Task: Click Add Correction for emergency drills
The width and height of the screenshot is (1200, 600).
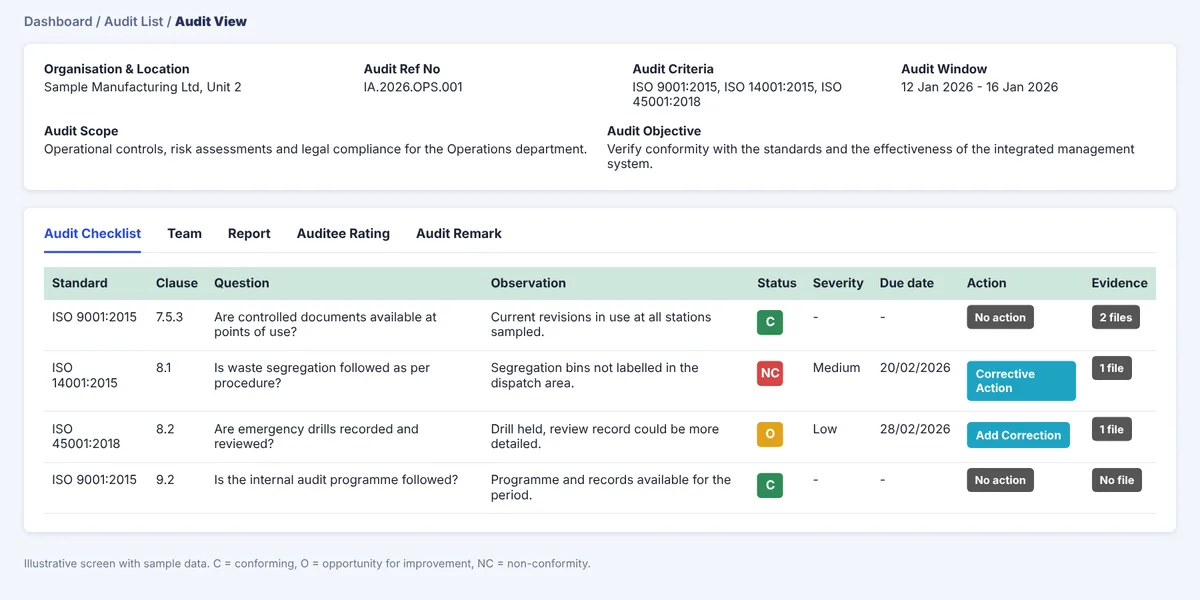Action: coord(1018,435)
